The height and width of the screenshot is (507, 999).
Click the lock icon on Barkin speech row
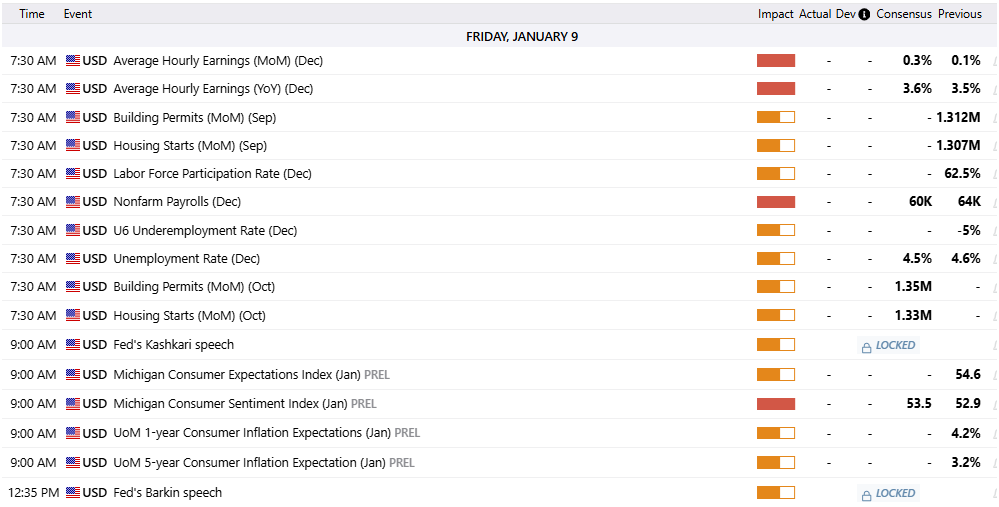[x=866, y=494]
